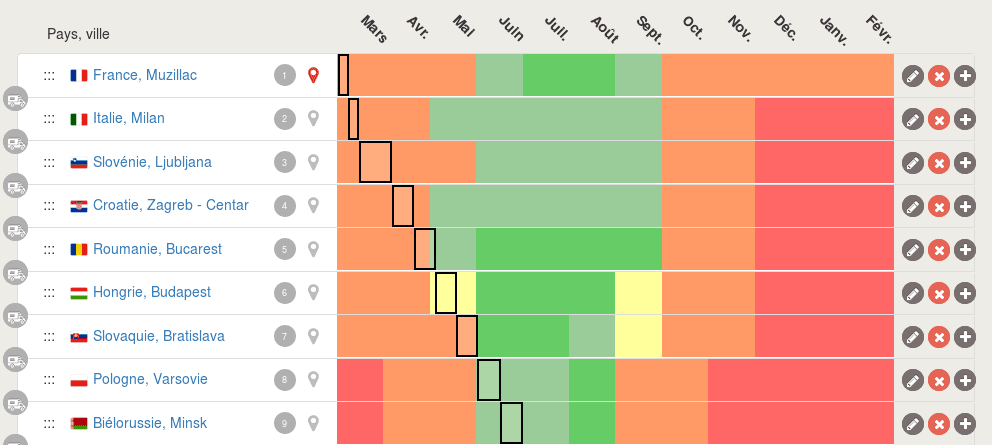Click the camper van icon between Slovaquie and Pologne
992x445 pixels.
pos(16,360)
